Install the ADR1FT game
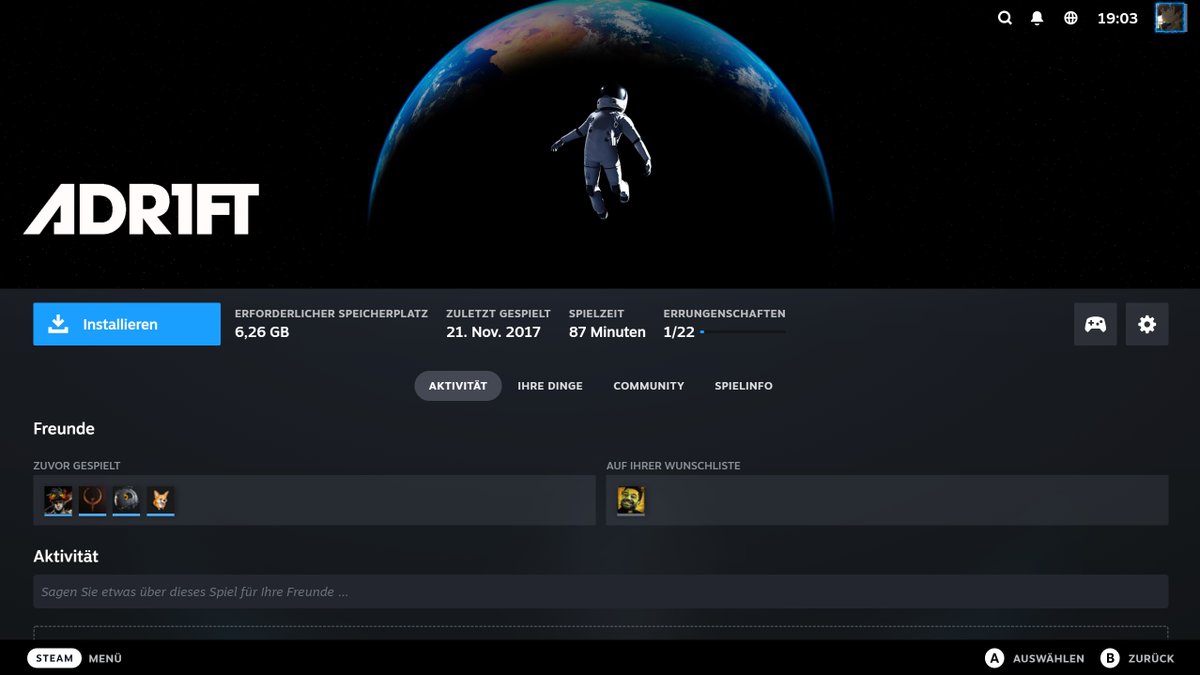This screenshot has height=675, width=1200. 127,324
